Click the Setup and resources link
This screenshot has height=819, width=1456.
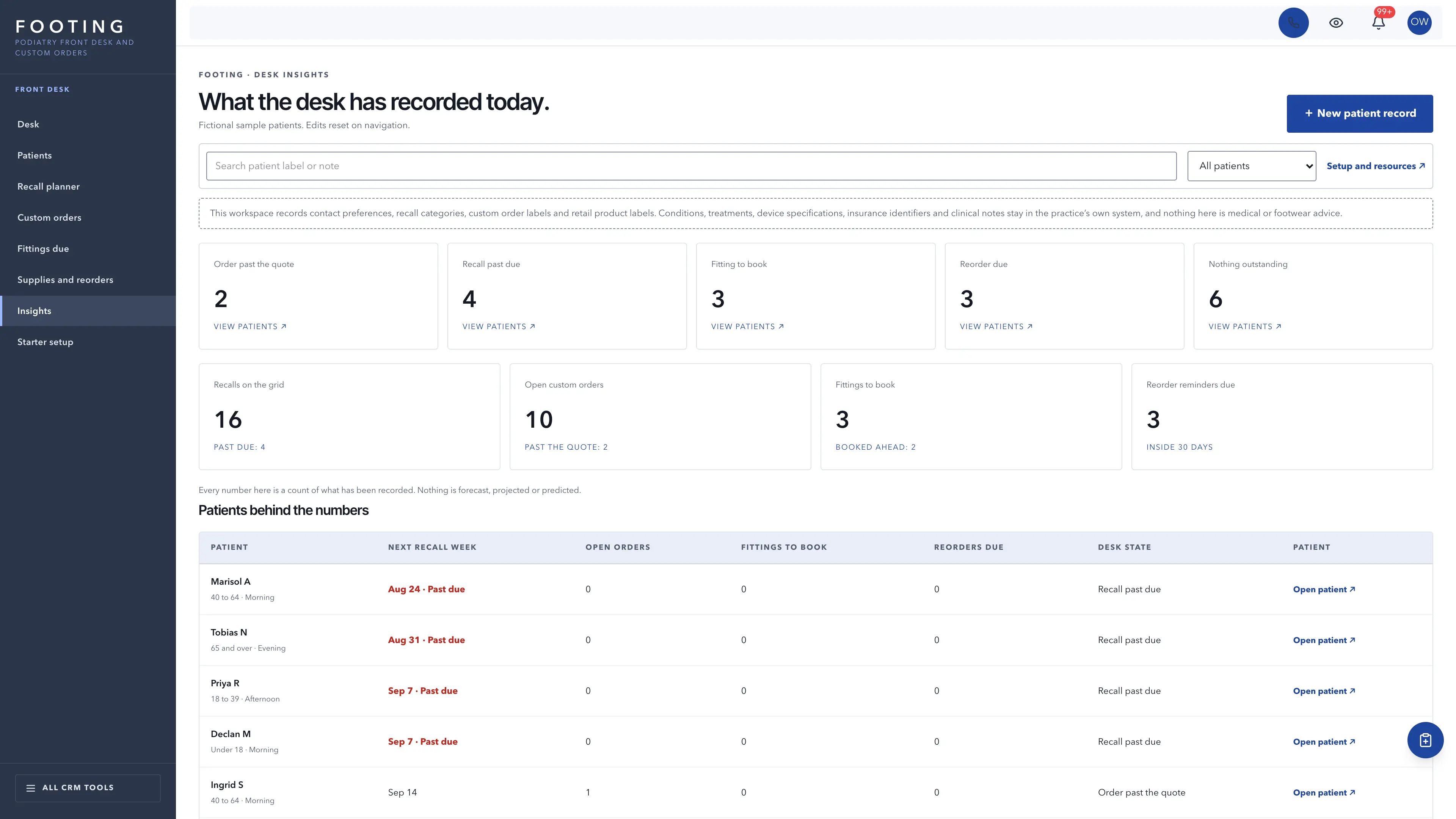[1375, 166]
